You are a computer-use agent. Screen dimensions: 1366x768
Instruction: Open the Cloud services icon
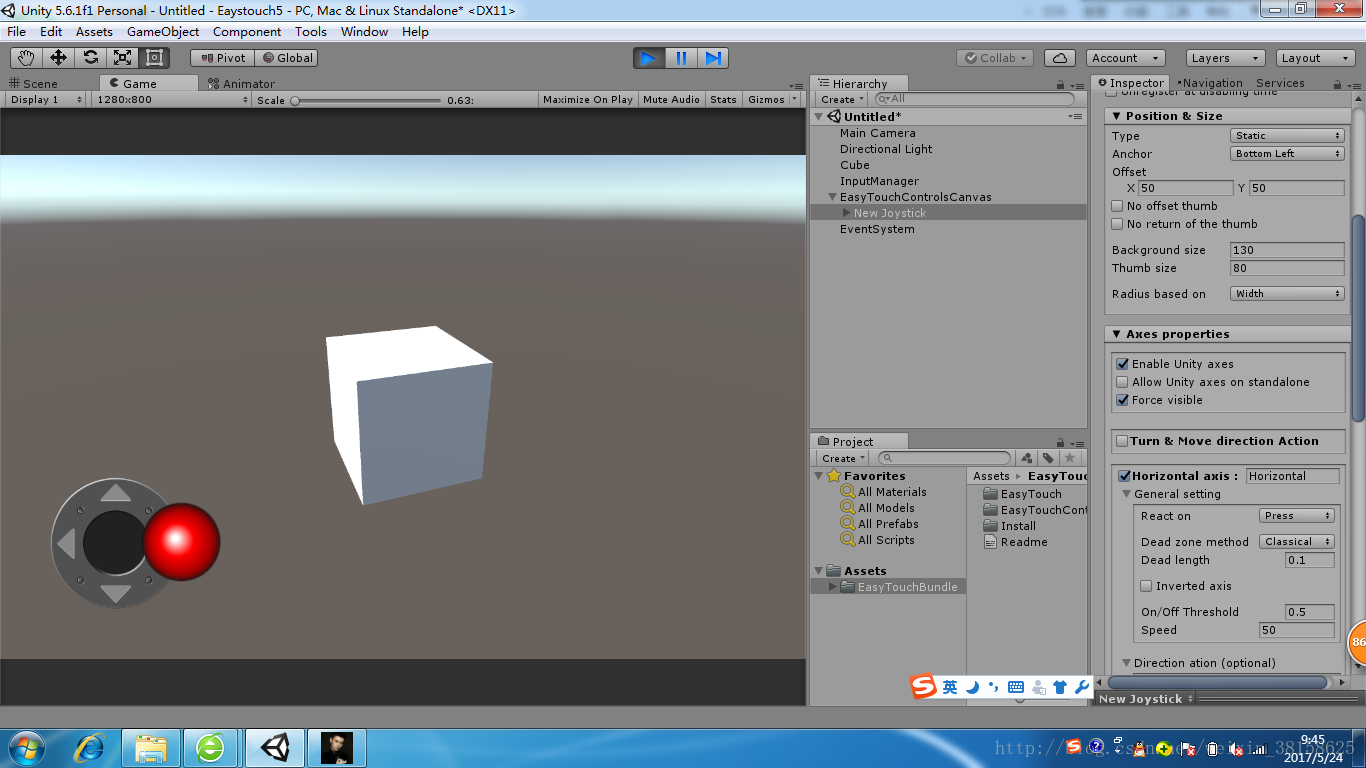pyautogui.click(x=1060, y=58)
